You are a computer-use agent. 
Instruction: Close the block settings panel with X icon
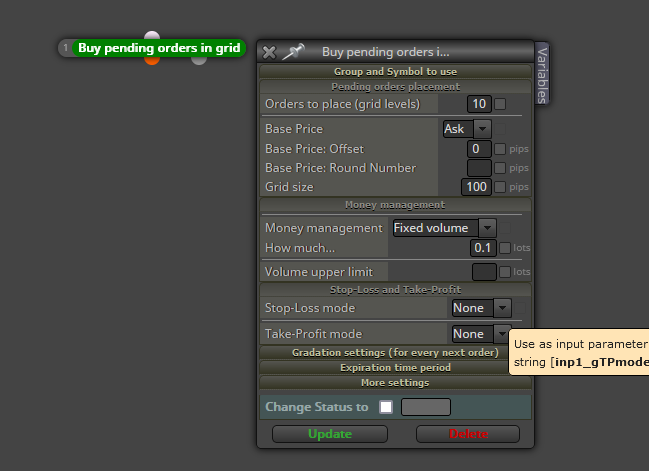269,52
